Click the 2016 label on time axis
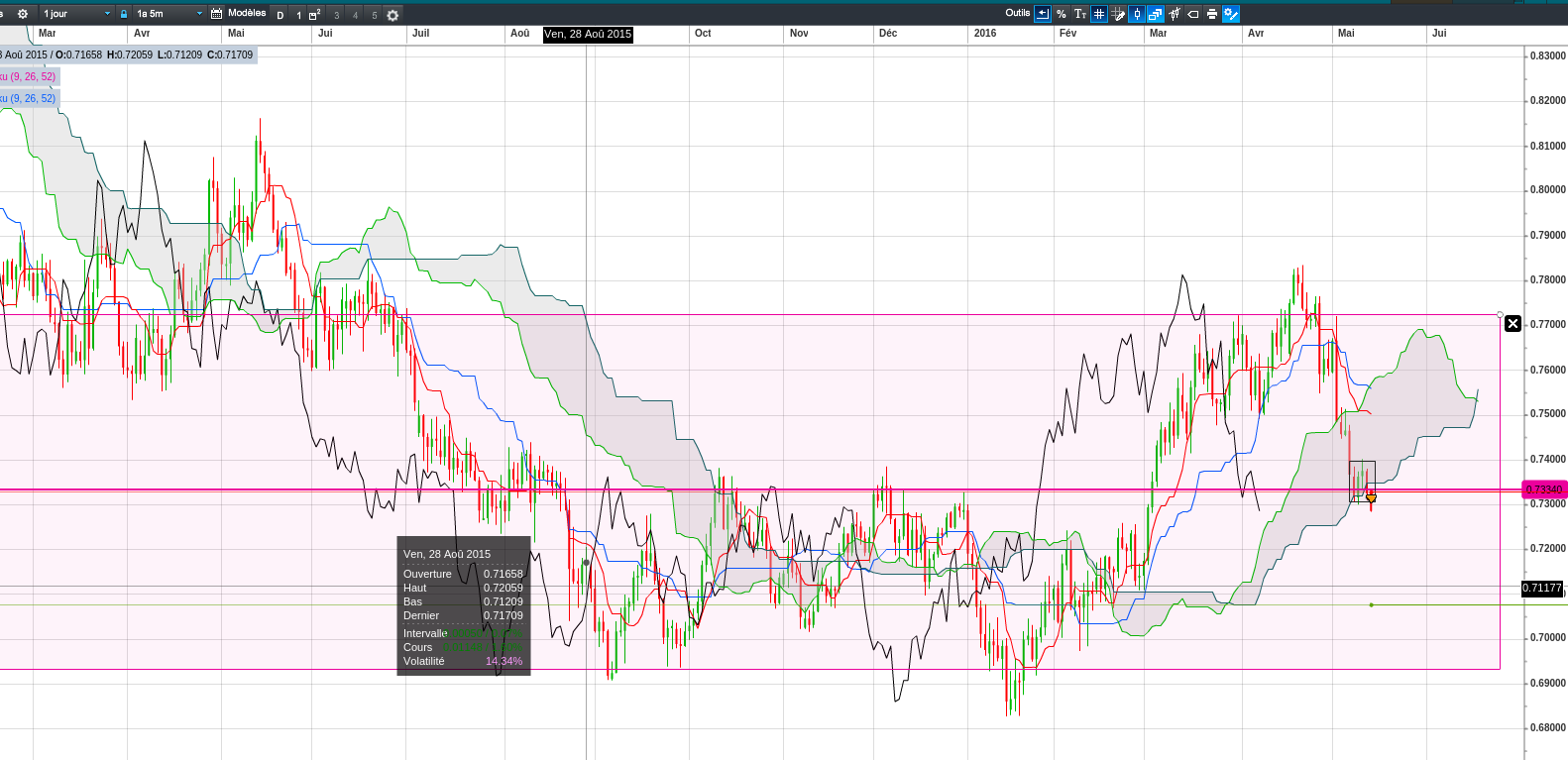Image resolution: width=1568 pixels, height=760 pixels. 985,33
